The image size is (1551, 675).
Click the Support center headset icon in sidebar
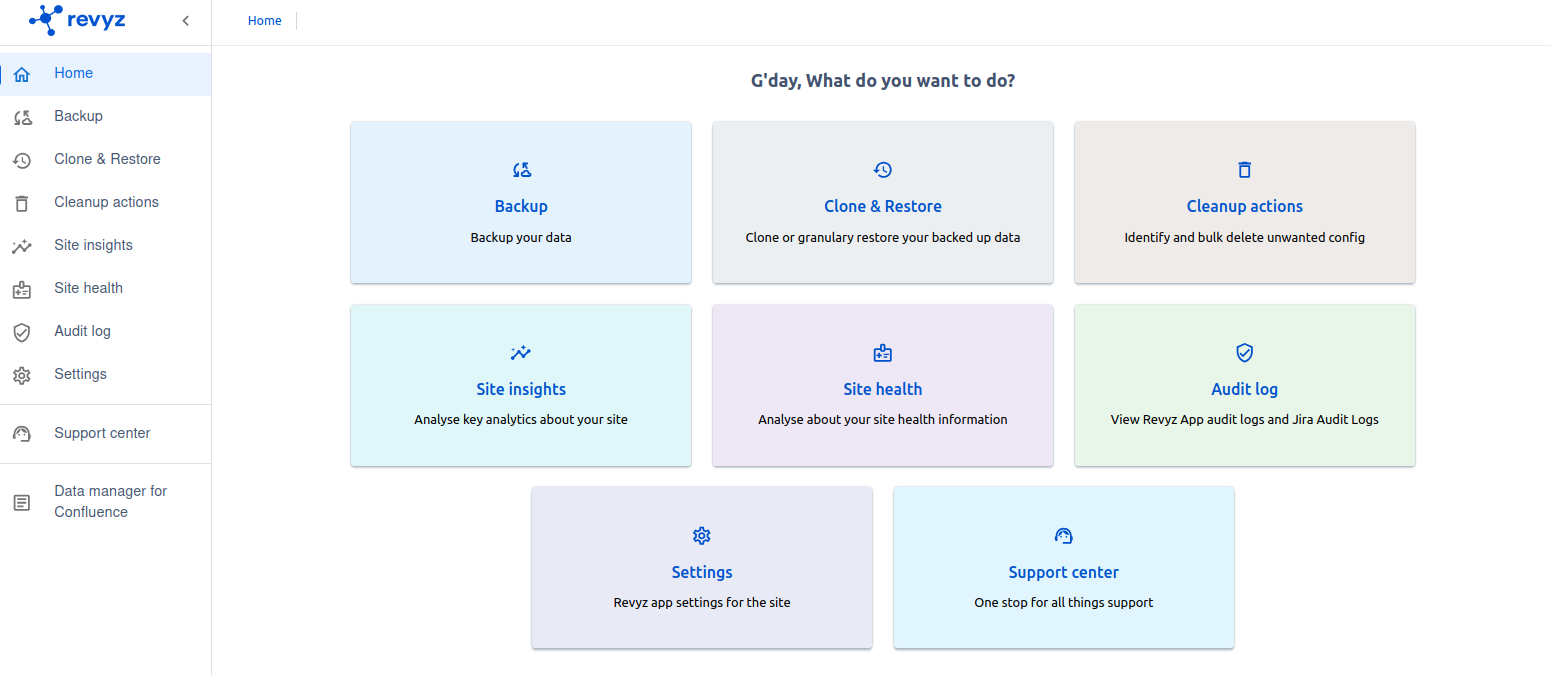[22, 434]
